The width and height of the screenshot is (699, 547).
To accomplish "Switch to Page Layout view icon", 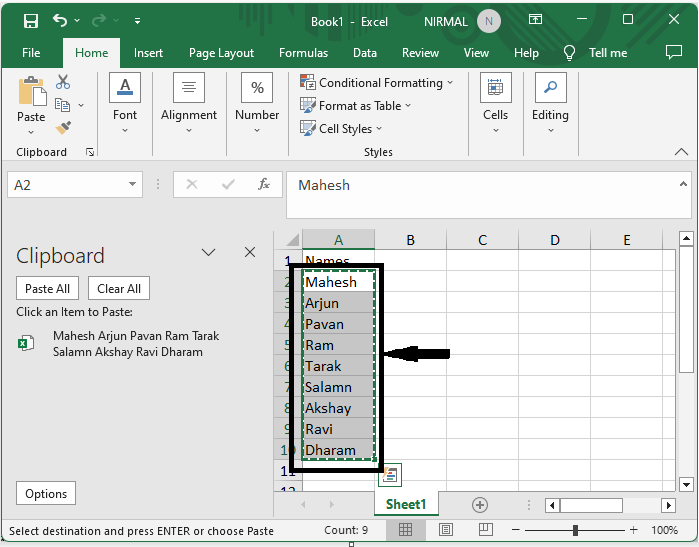I will point(445,530).
